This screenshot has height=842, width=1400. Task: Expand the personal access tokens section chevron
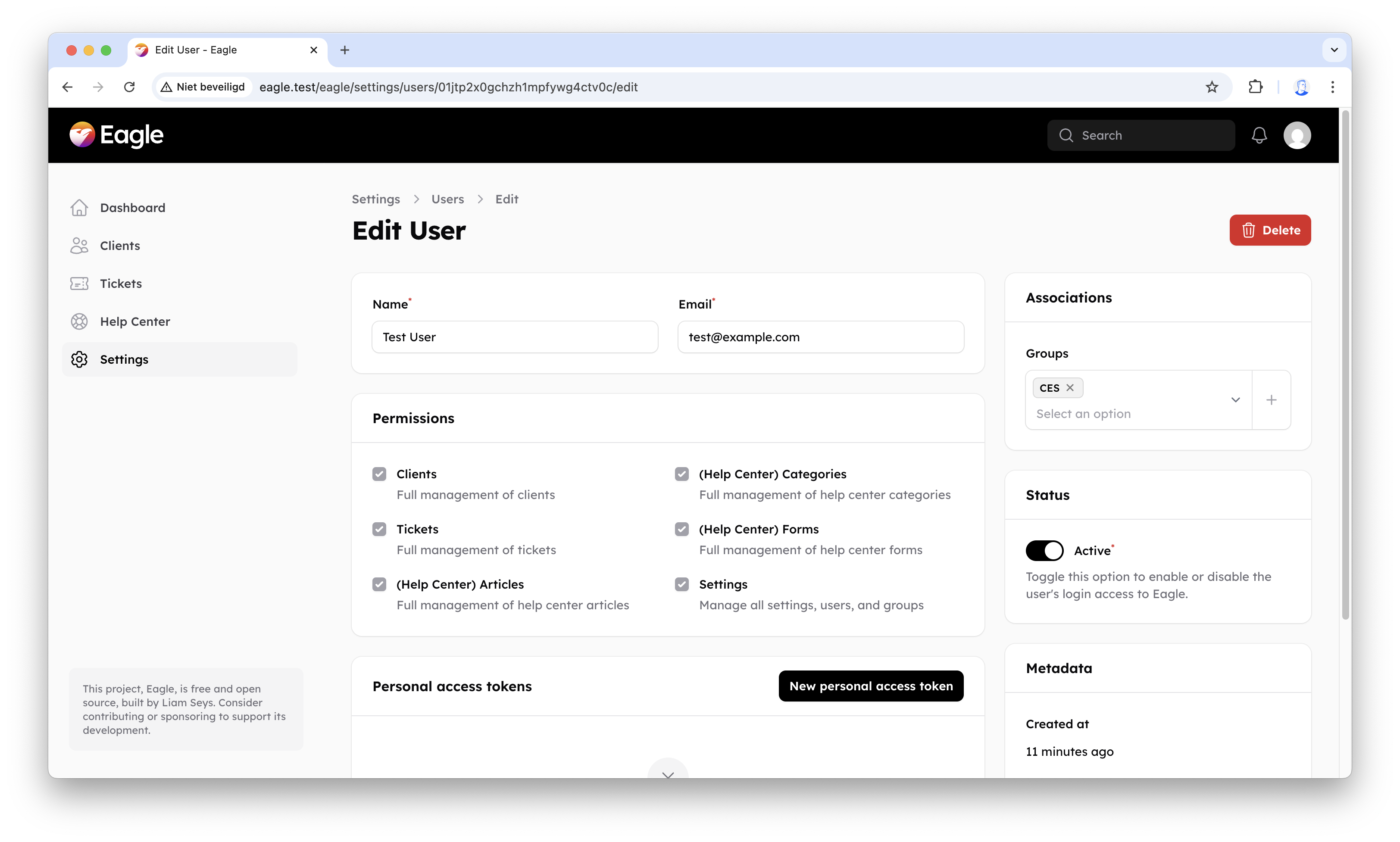[668, 773]
